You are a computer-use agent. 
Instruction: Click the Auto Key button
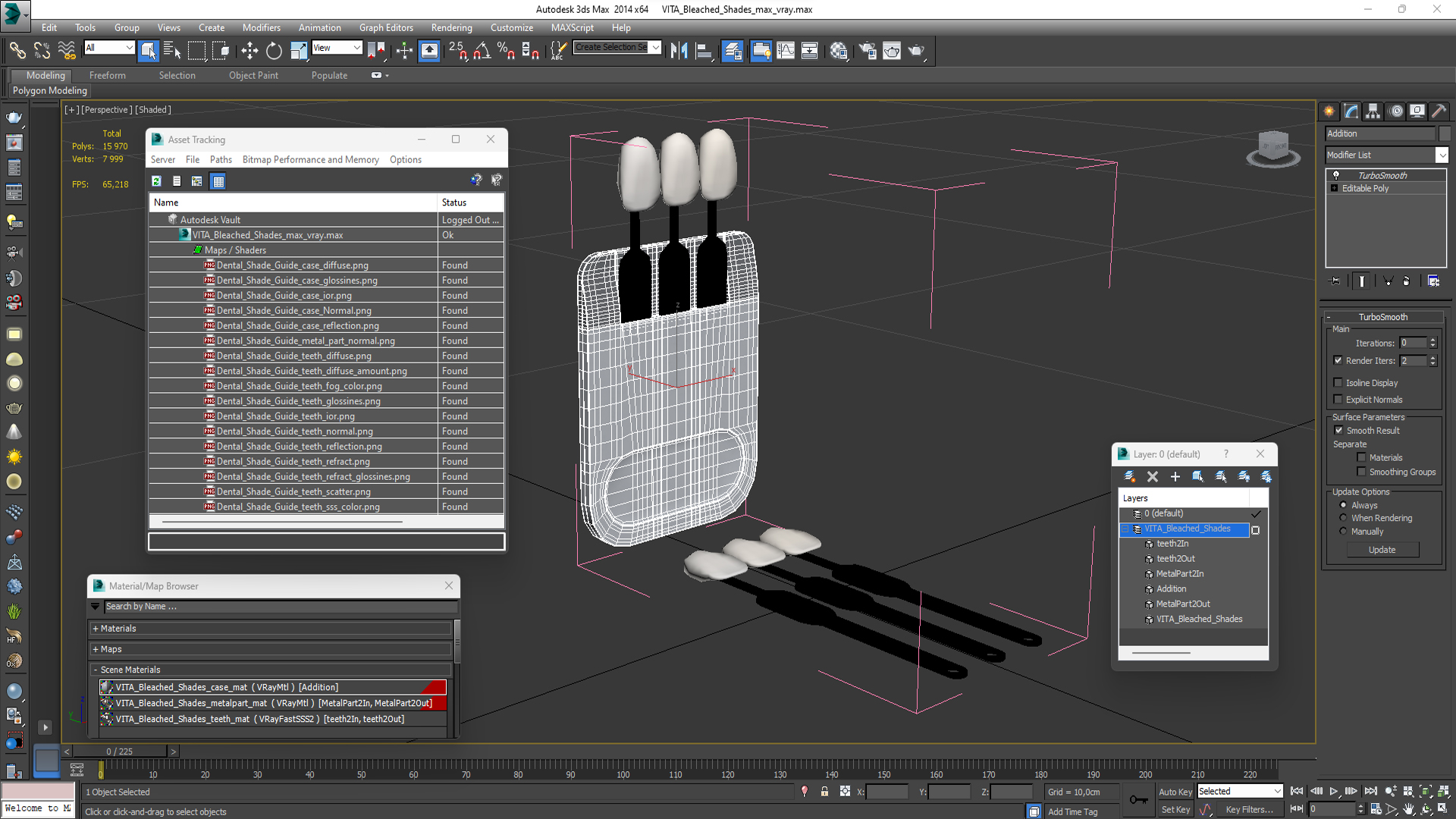coord(1175,792)
